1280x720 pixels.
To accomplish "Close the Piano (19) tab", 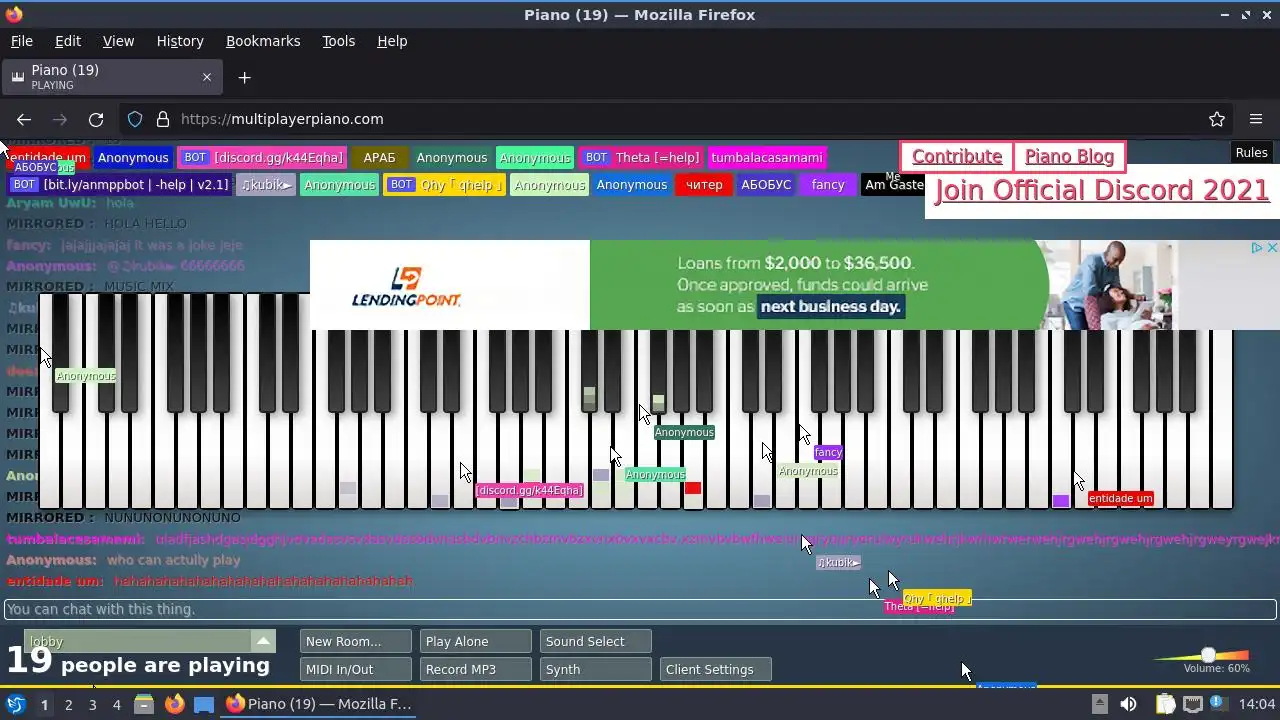I will click(207, 77).
